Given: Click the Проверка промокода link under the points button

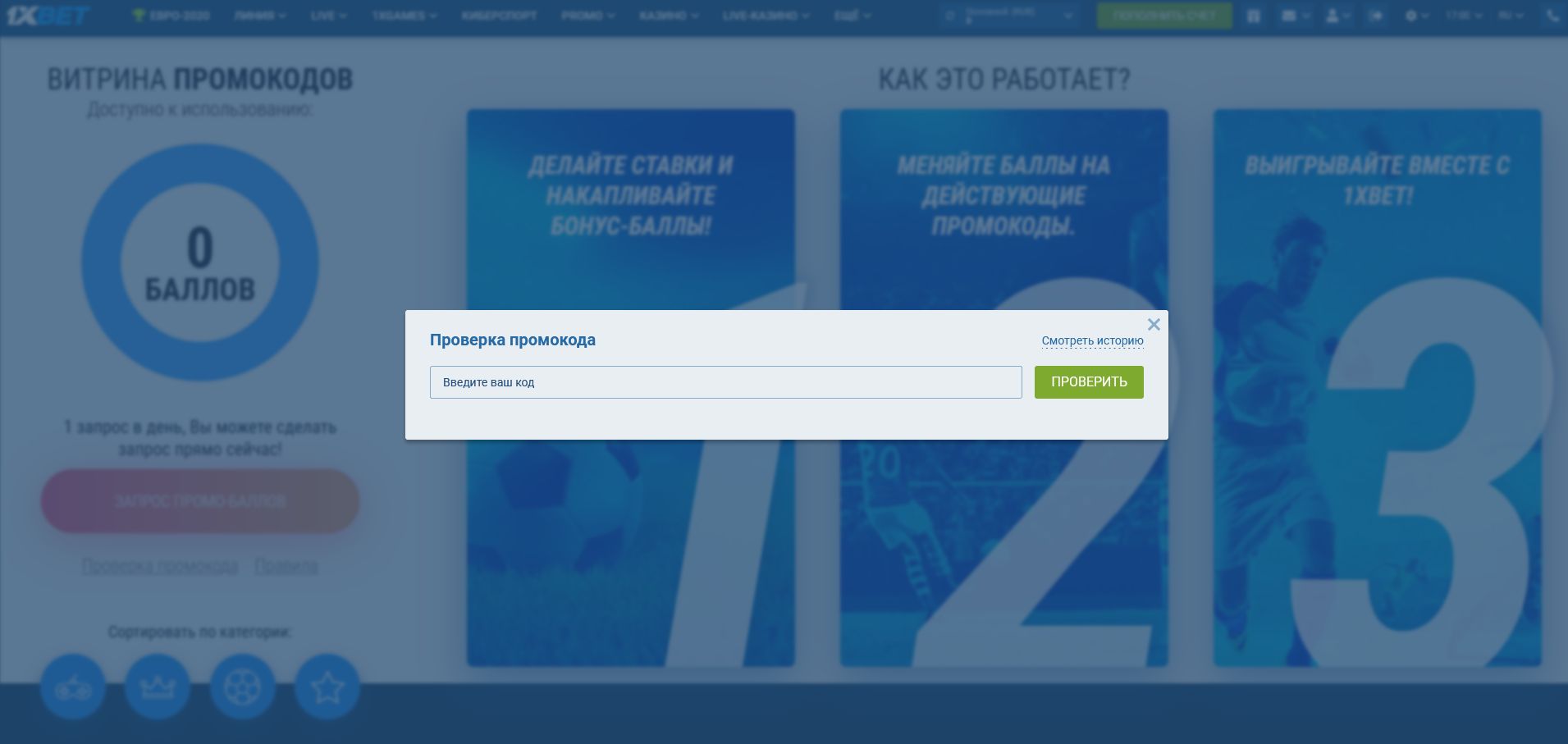Looking at the screenshot, I should pos(160,566).
